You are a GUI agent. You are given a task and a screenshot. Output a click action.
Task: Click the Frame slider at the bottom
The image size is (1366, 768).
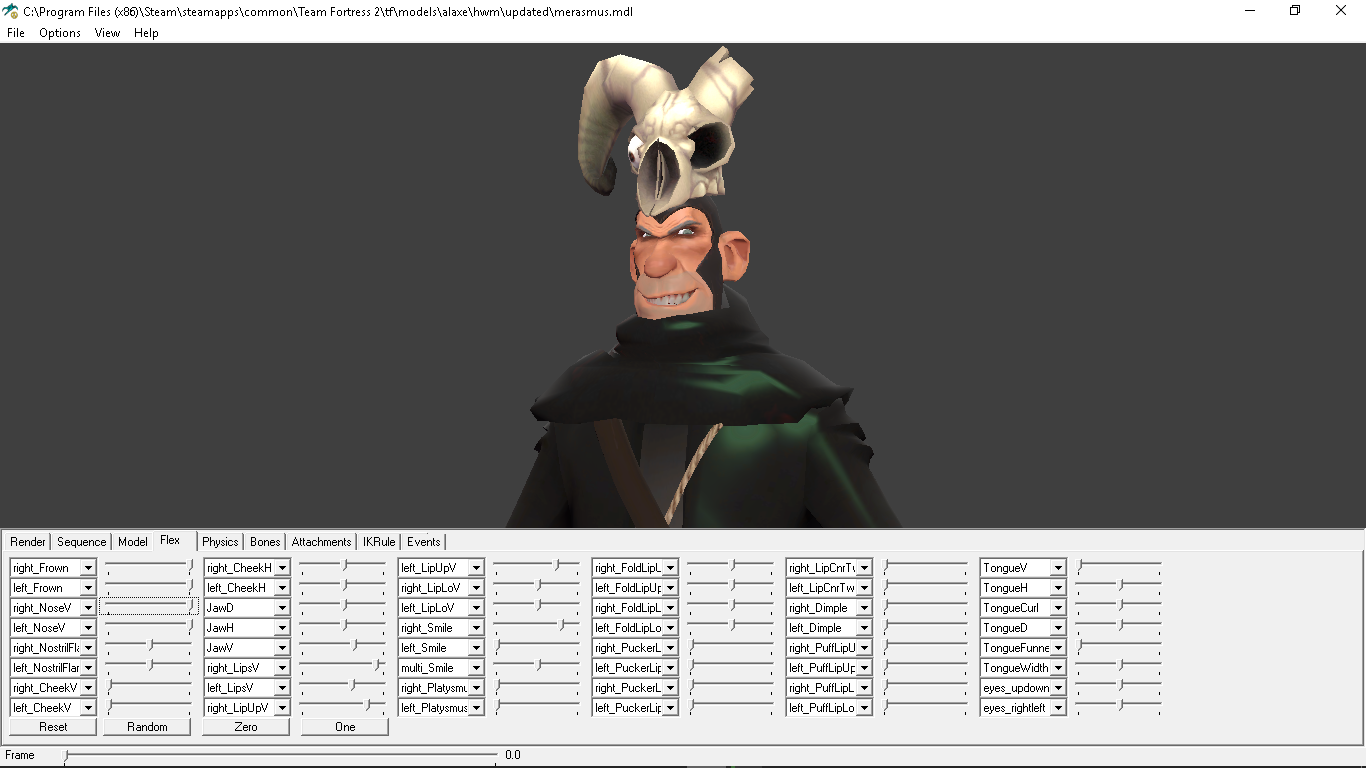pyautogui.click(x=280, y=755)
